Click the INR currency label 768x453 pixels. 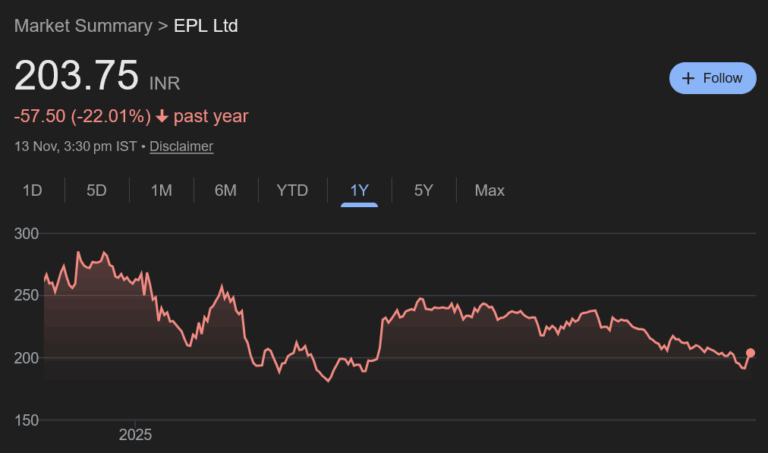164,83
